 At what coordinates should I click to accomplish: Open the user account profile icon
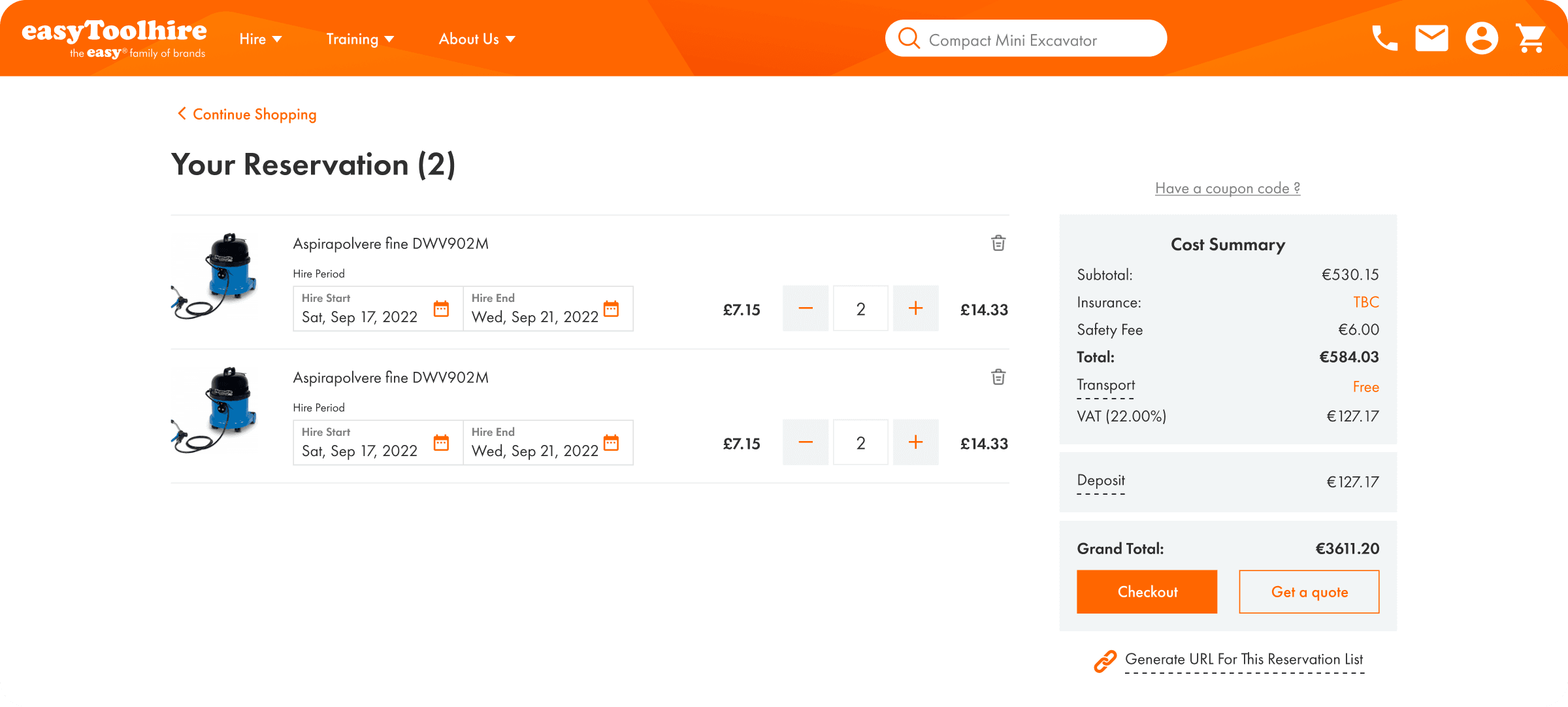[1481, 39]
